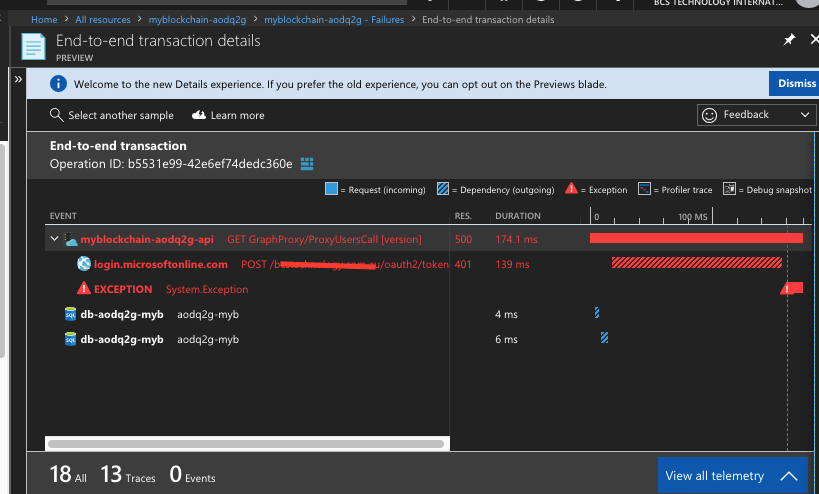This screenshot has width=819, height=494.
Task: Click the exception marker in the timeline
Action: coord(791,288)
